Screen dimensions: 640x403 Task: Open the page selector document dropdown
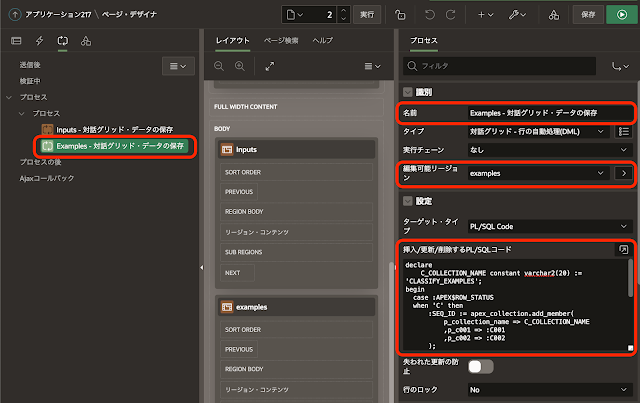[x=295, y=15]
